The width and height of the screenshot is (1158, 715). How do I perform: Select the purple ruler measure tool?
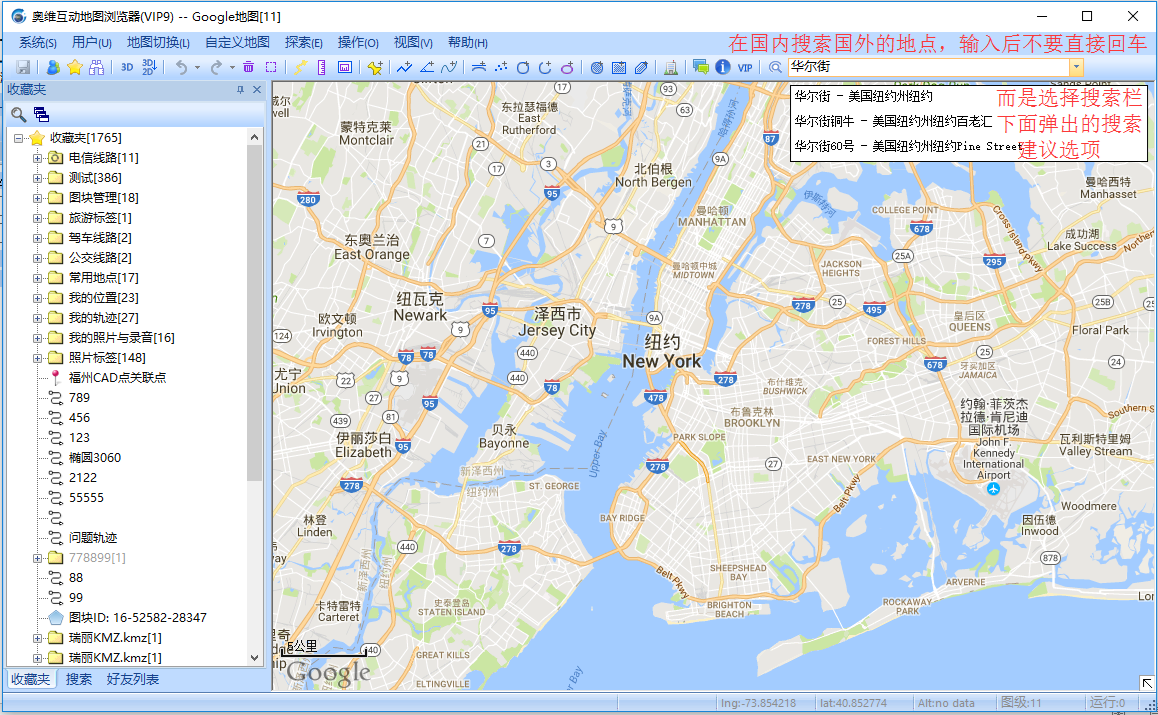321,67
